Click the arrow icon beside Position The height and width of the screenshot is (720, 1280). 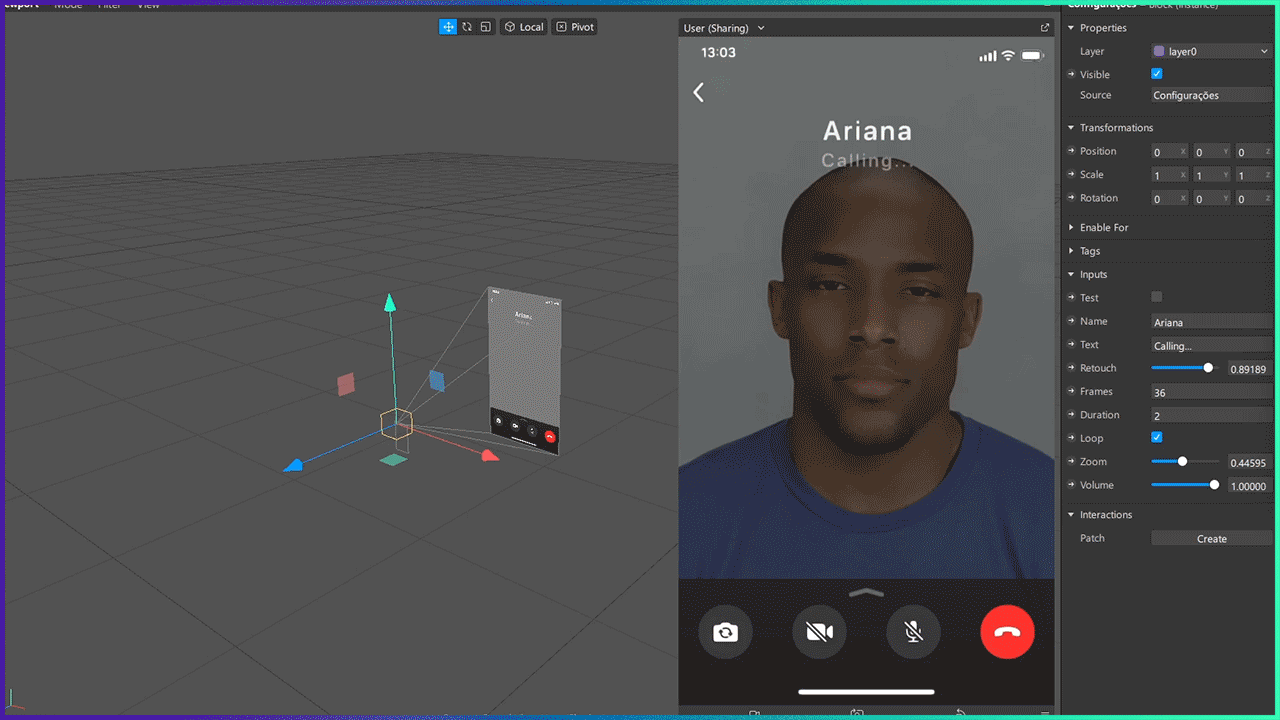click(x=1071, y=151)
